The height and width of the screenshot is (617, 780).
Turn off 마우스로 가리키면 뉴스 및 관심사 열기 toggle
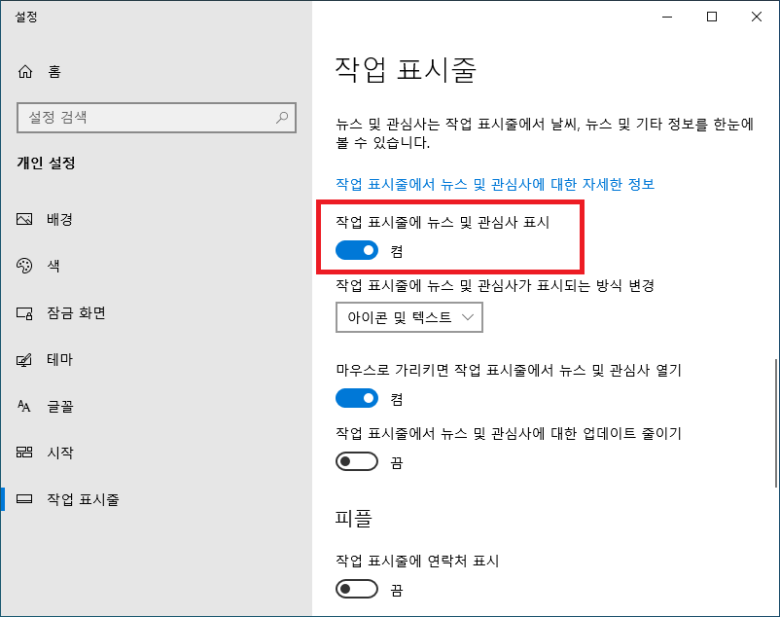click(357, 399)
